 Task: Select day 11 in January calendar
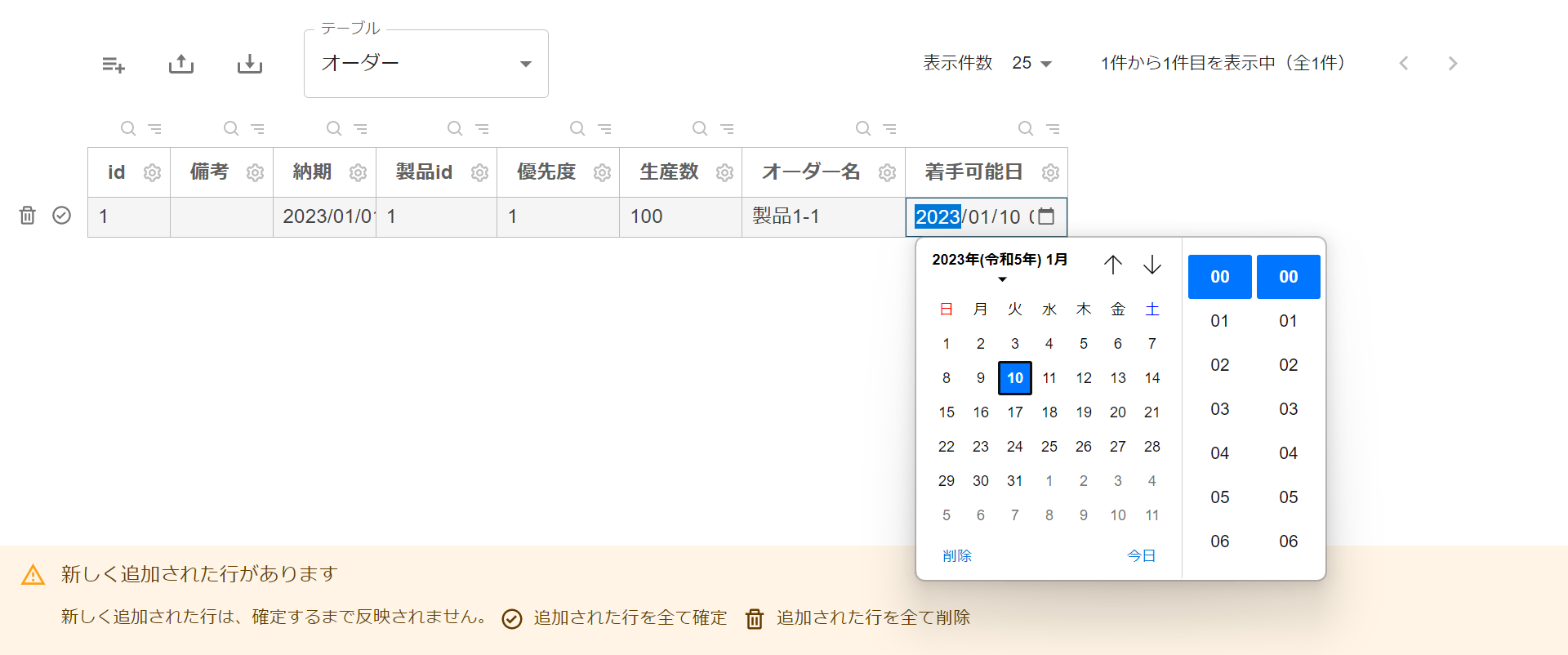tap(1049, 378)
